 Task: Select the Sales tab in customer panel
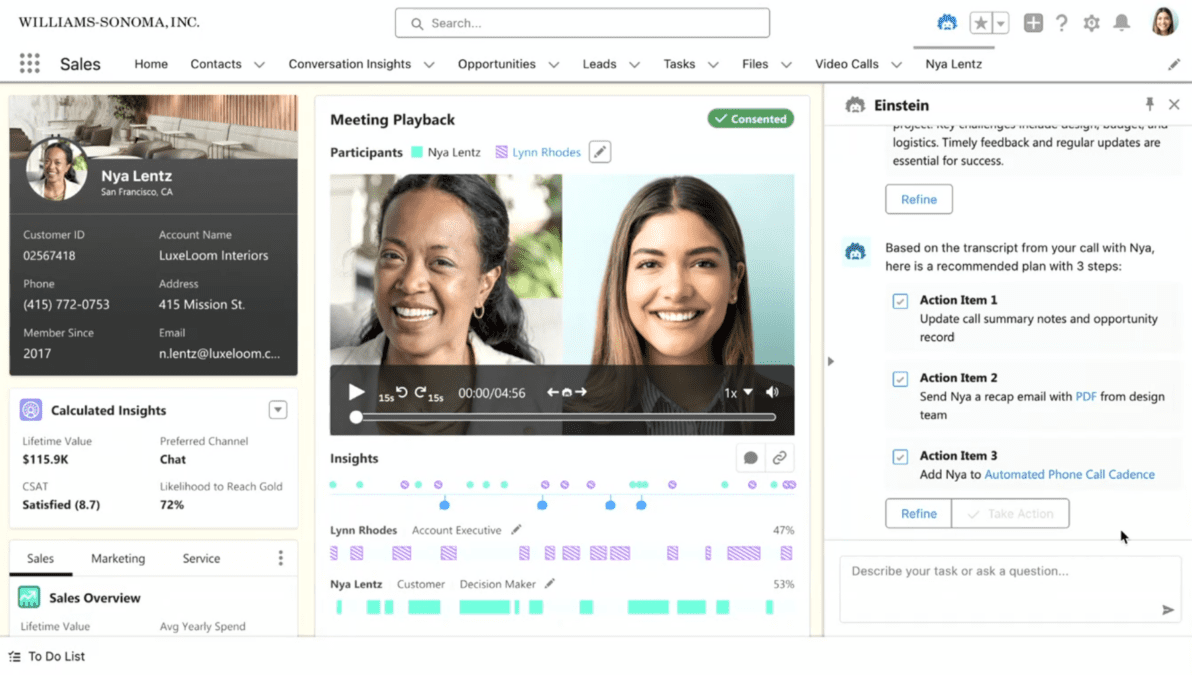tap(40, 558)
